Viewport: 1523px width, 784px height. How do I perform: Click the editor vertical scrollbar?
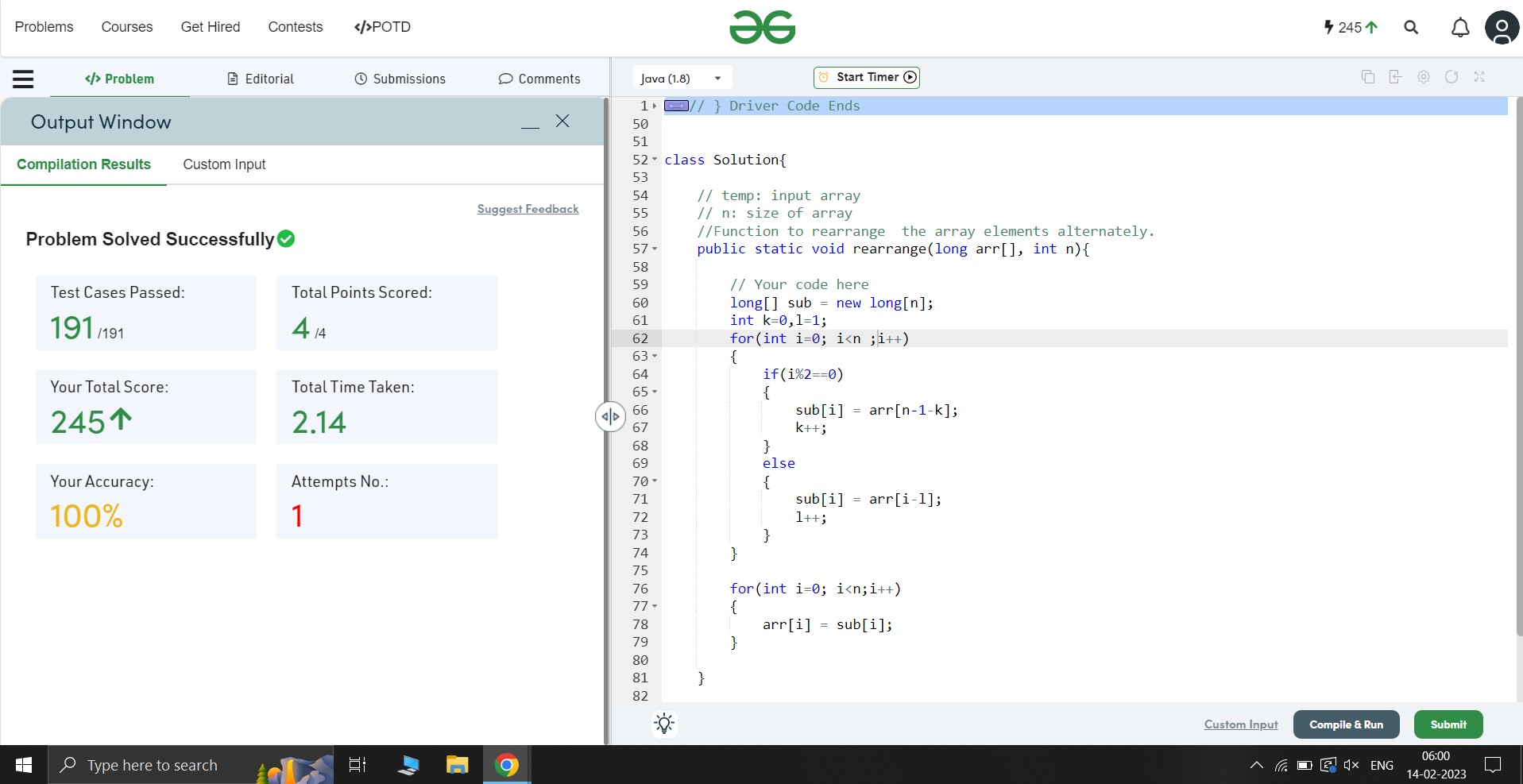pyautogui.click(x=1518, y=365)
